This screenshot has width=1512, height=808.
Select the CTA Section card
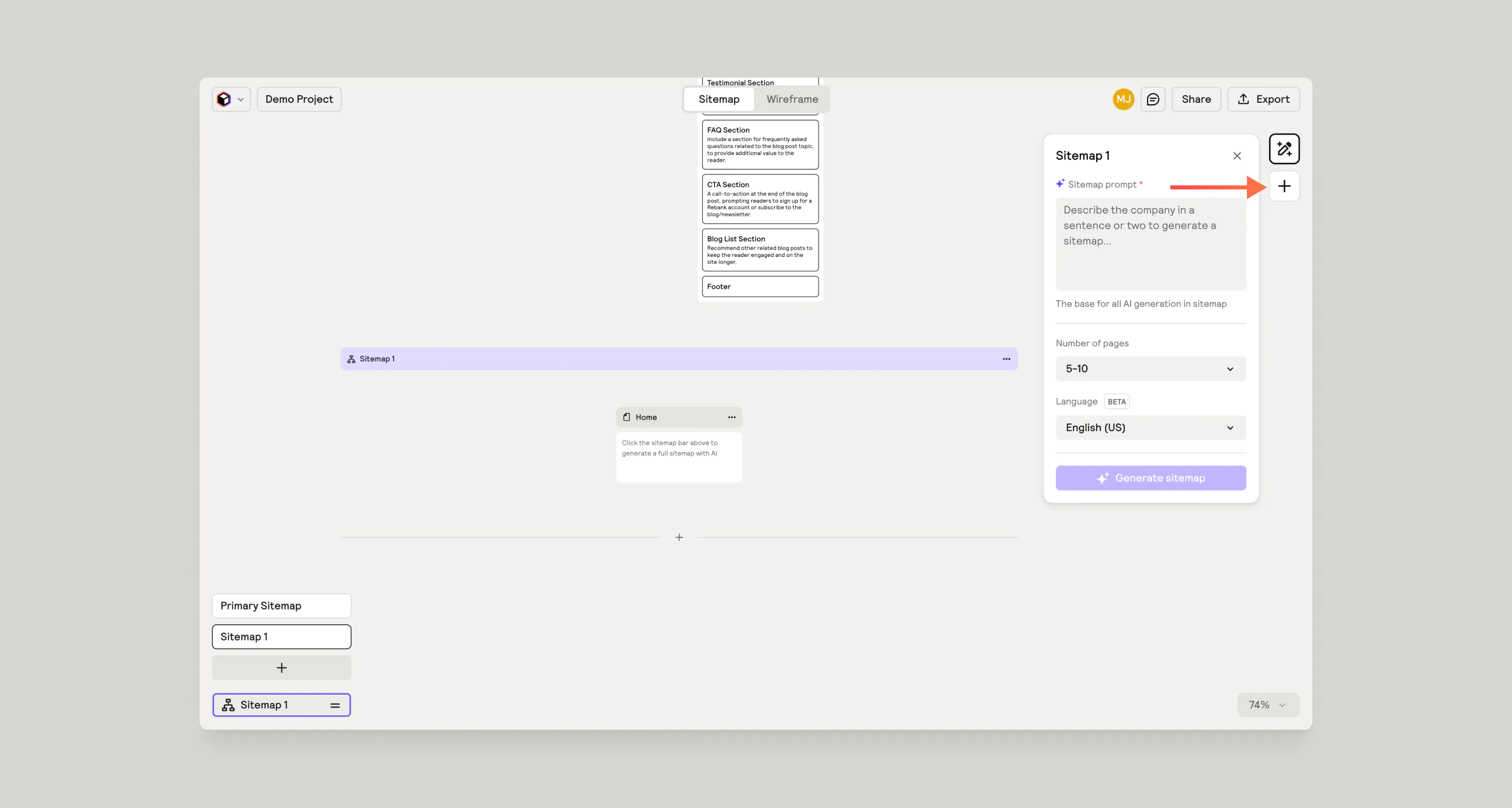(760, 199)
